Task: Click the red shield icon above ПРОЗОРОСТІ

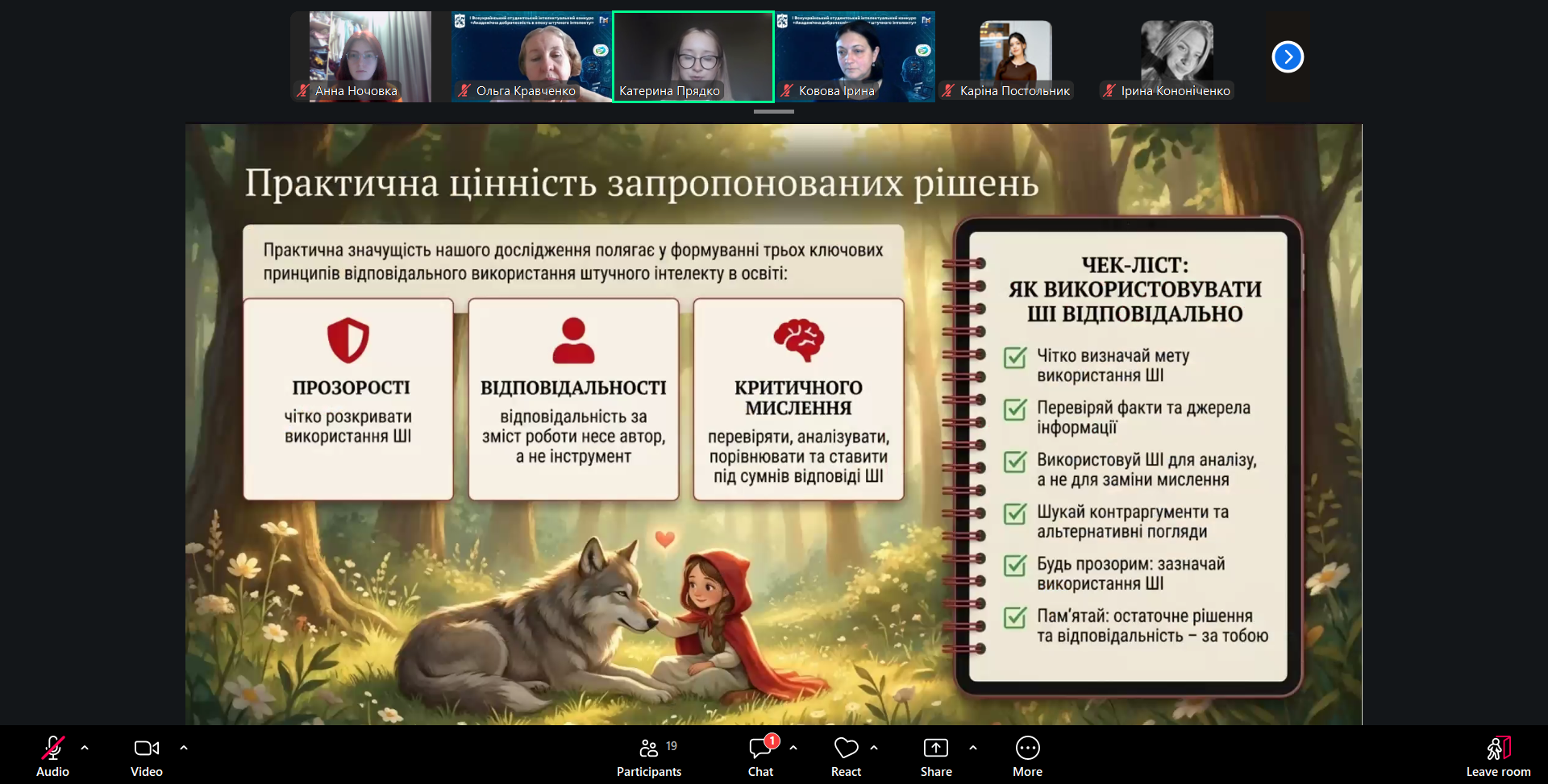Action: pyautogui.click(x=348, y=340)
